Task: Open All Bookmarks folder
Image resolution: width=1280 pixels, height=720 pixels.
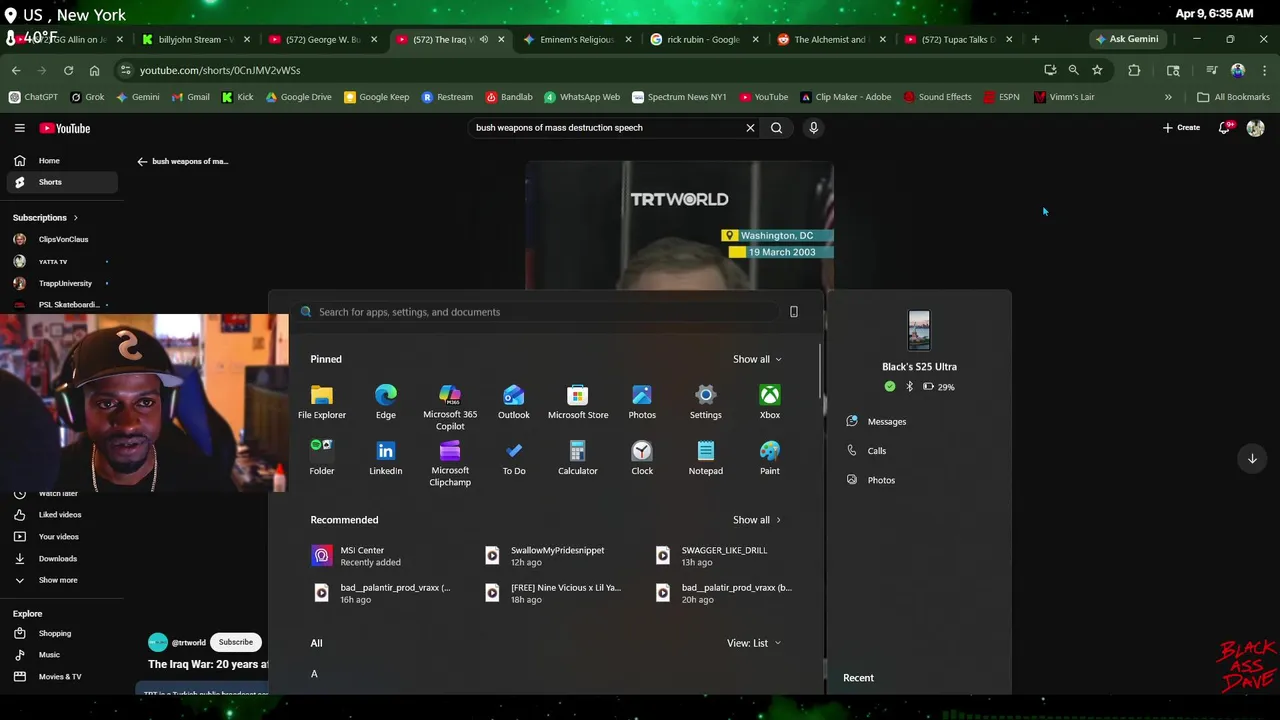Action: (x=1233, y=97)
